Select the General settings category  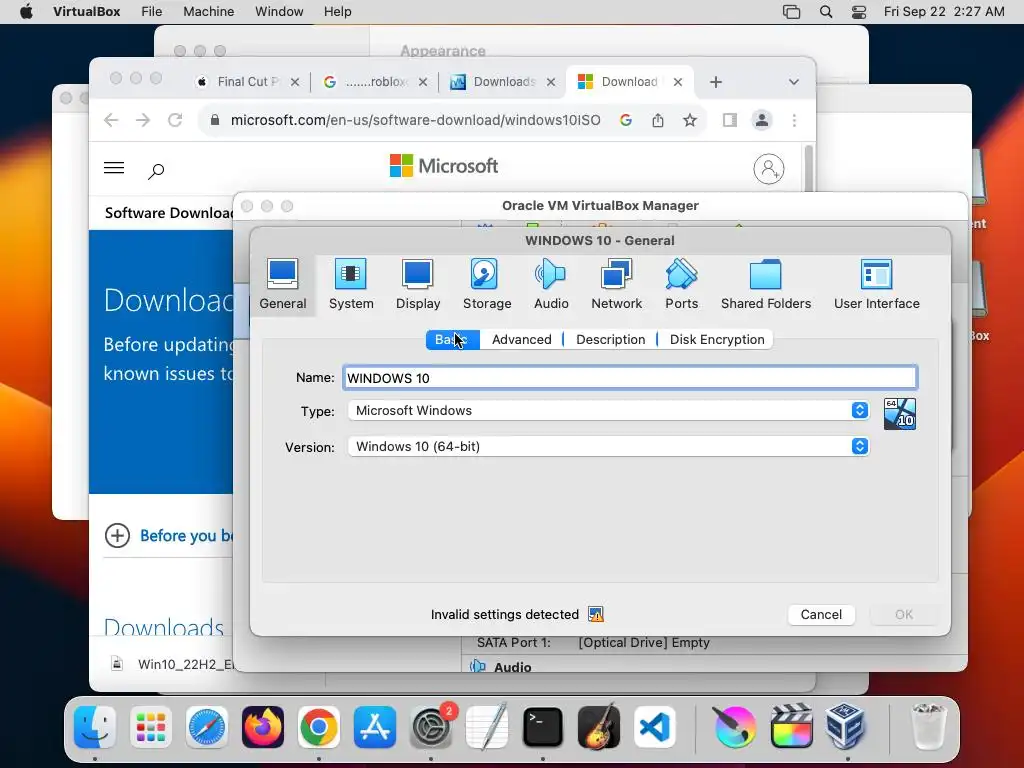(282, 284)
